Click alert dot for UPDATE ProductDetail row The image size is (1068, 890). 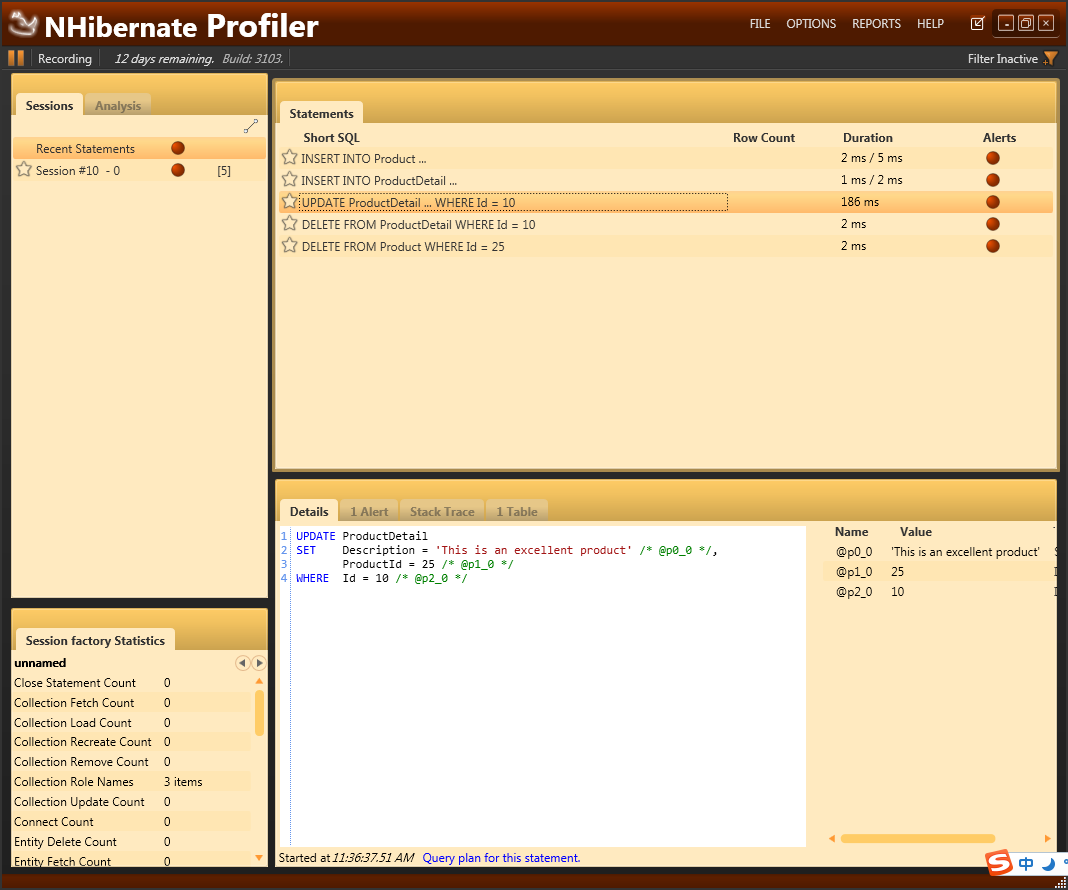(993, 202)
